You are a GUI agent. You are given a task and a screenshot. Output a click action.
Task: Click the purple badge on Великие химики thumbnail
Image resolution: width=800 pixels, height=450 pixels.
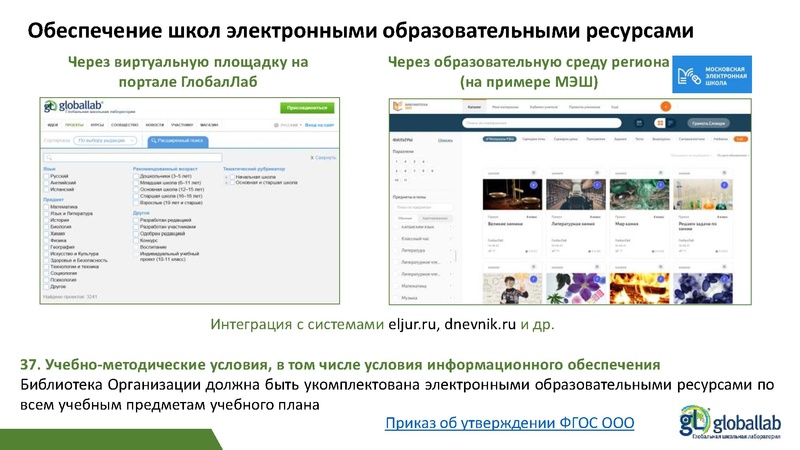(x=534, y=185)
